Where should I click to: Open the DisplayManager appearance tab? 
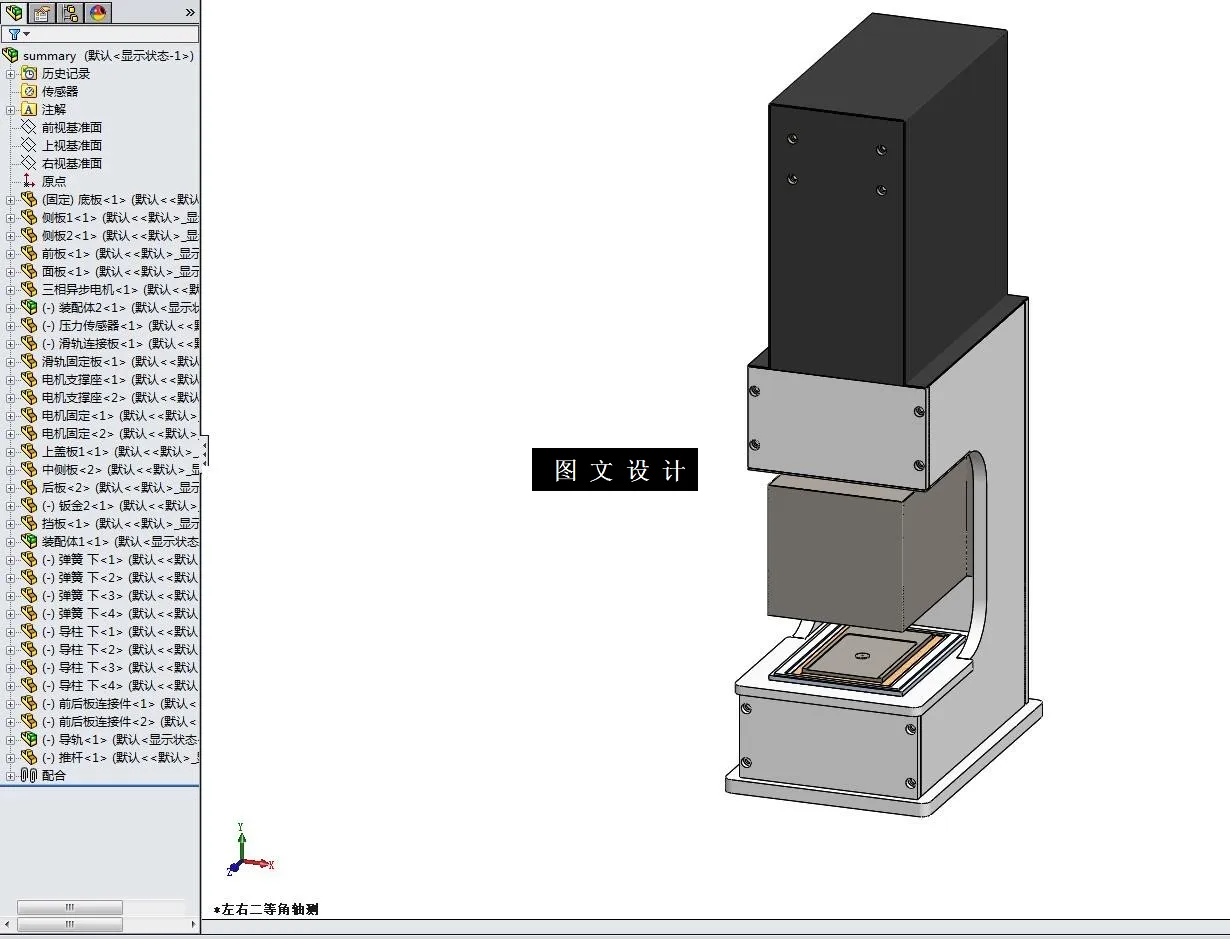[98, 12]
